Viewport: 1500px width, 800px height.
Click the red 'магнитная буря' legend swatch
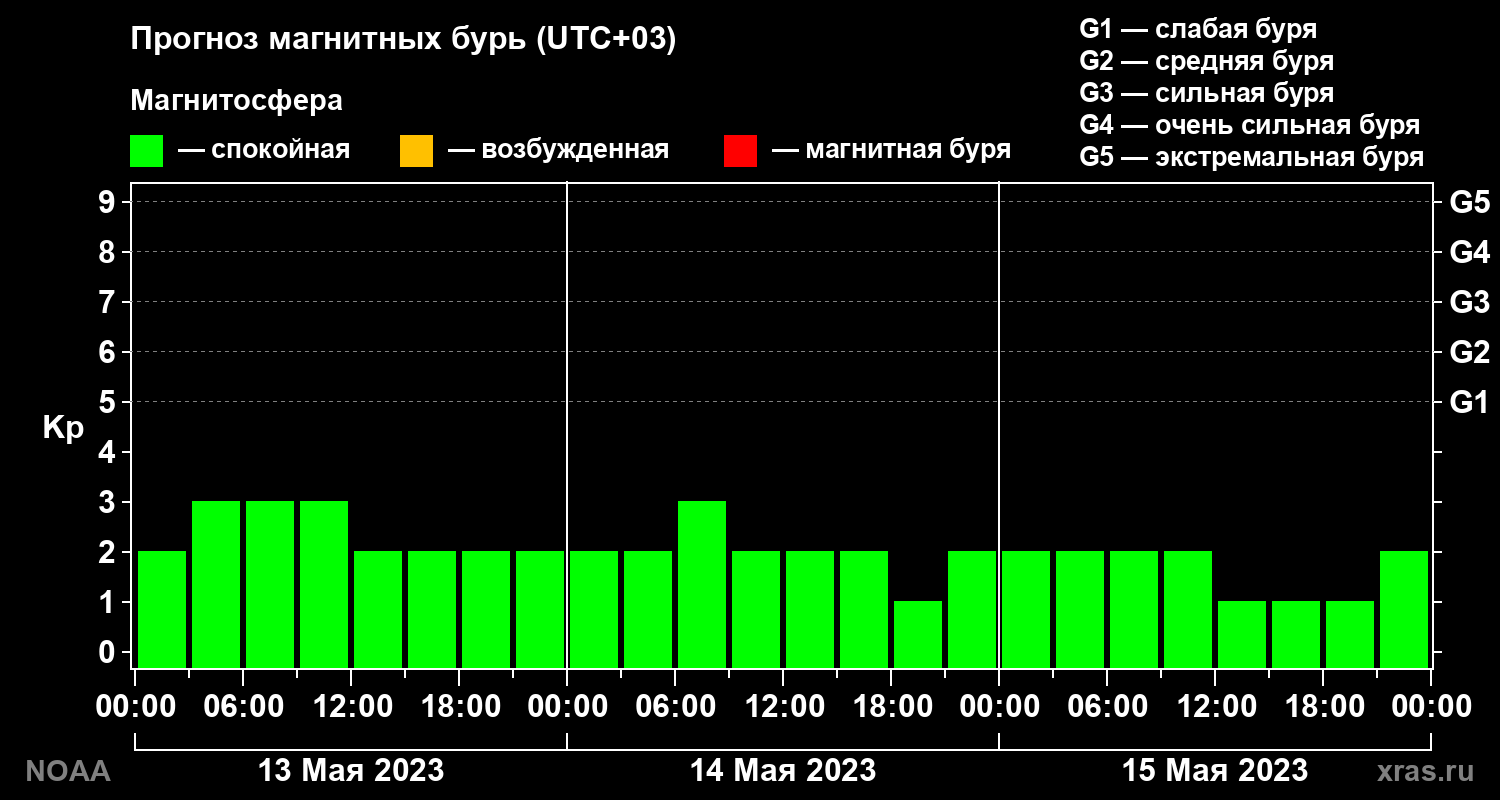(x=740, y=151)
